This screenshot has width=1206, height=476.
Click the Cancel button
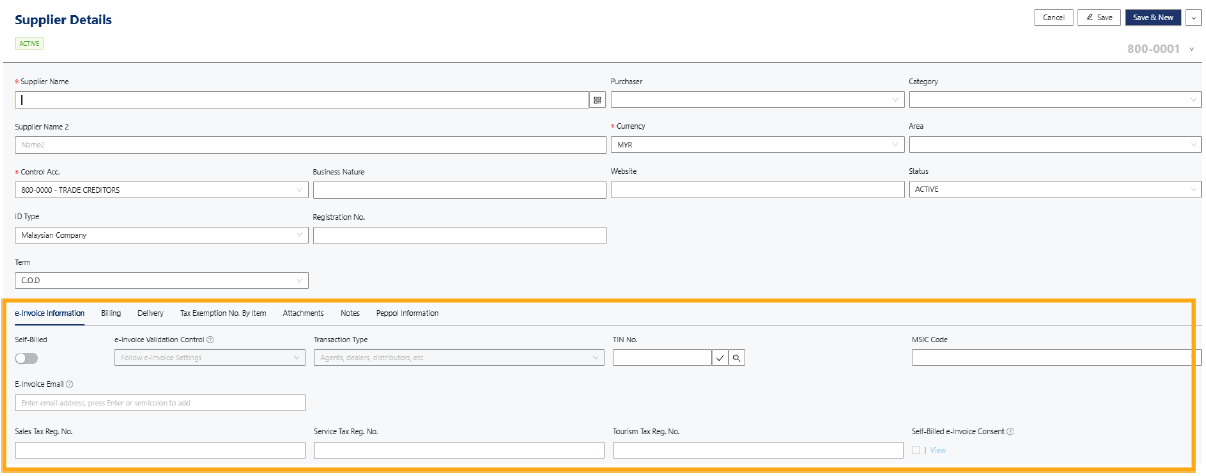[x=1053, y=18]
